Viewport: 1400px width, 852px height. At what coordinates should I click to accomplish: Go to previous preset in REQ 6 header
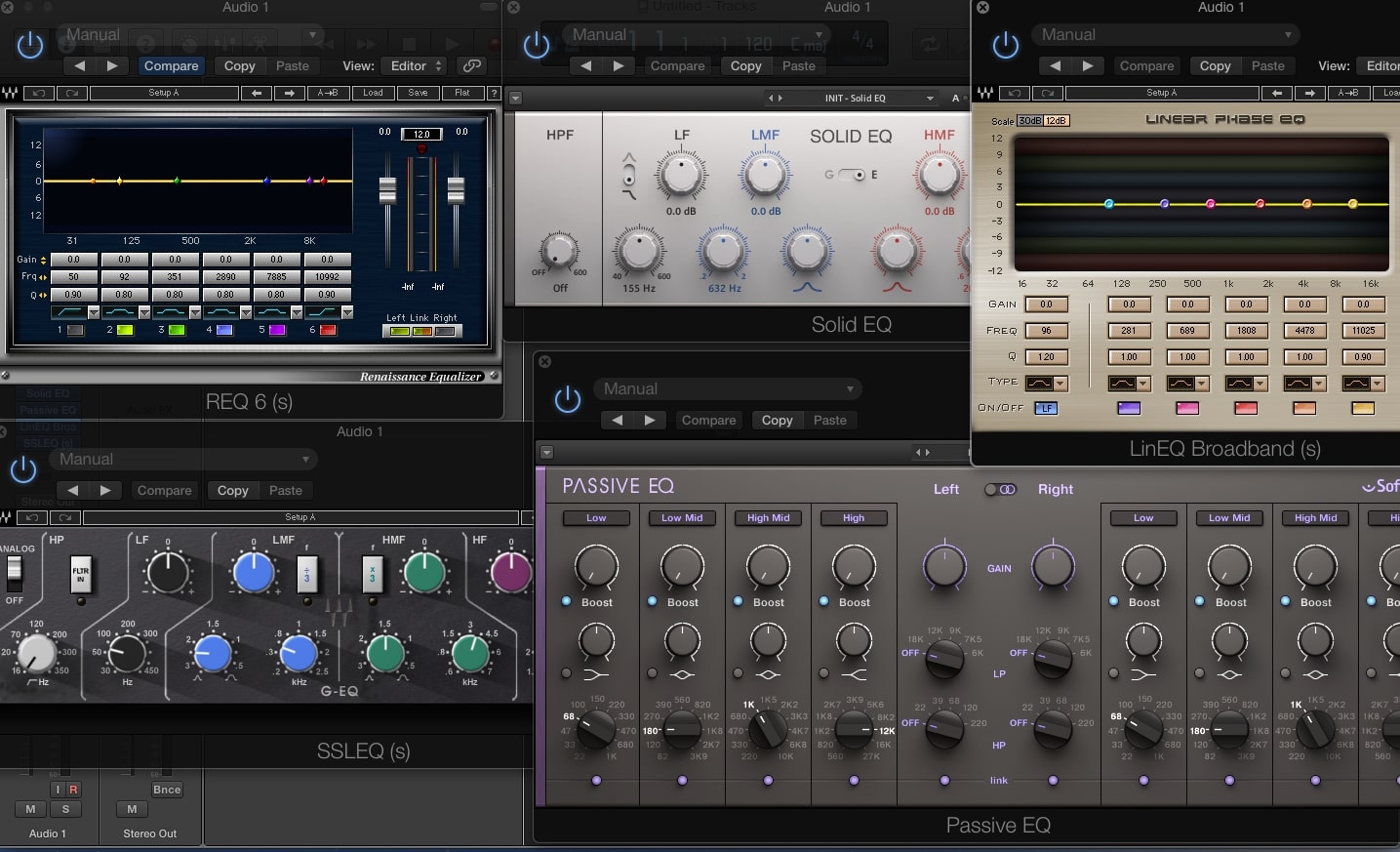(80, 66)
